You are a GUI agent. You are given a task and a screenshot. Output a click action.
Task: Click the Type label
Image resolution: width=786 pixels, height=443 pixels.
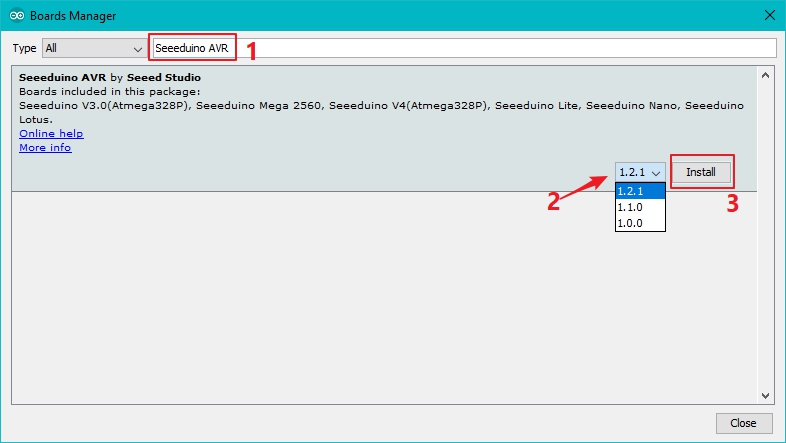[x=24, y=48]
